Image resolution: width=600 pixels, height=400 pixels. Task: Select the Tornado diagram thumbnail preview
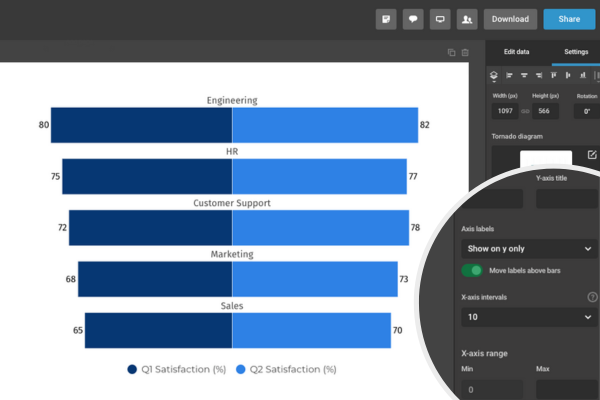pos(546,158)
